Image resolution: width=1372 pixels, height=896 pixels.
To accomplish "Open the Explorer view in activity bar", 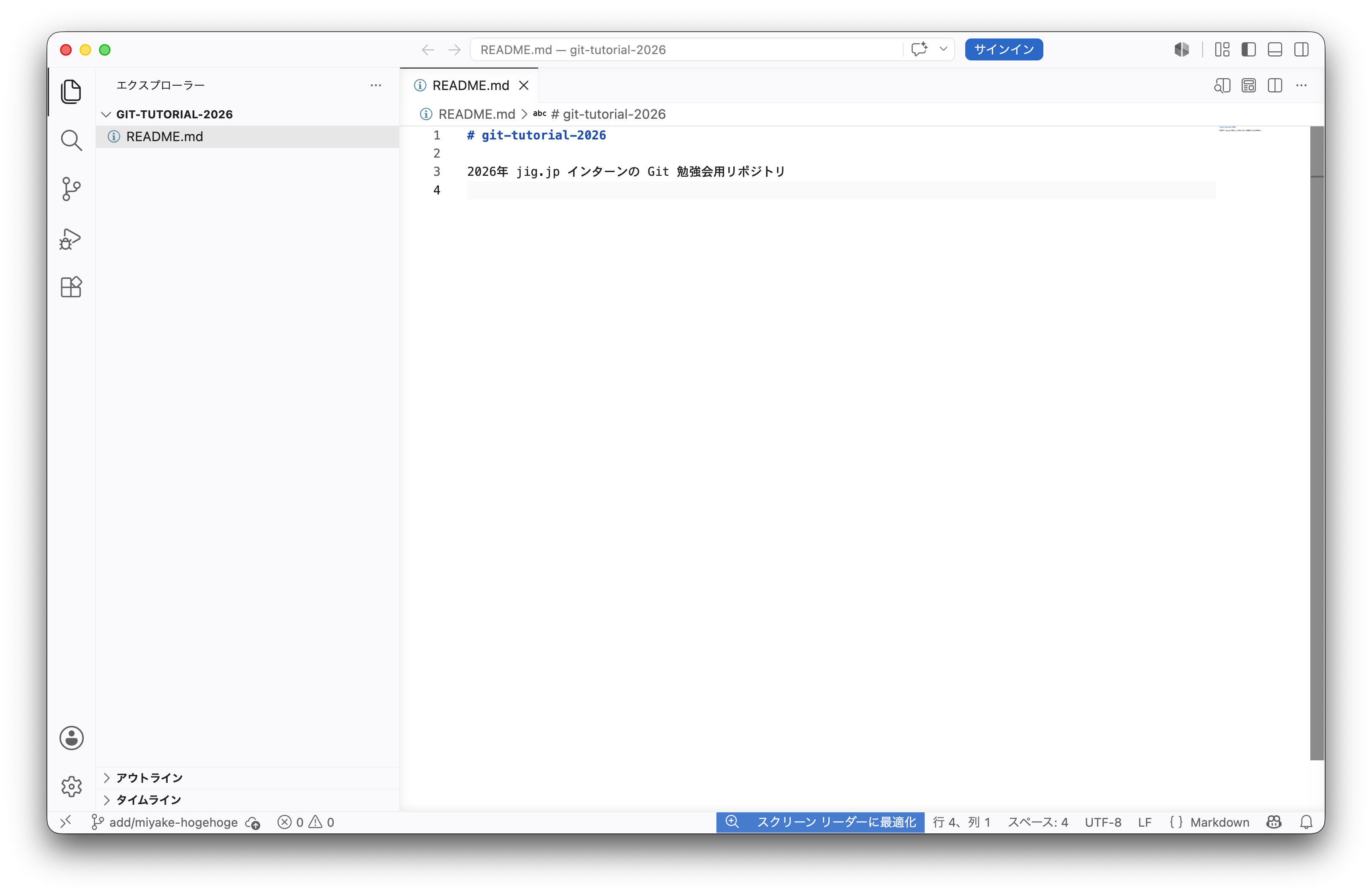I will (71, 91).
